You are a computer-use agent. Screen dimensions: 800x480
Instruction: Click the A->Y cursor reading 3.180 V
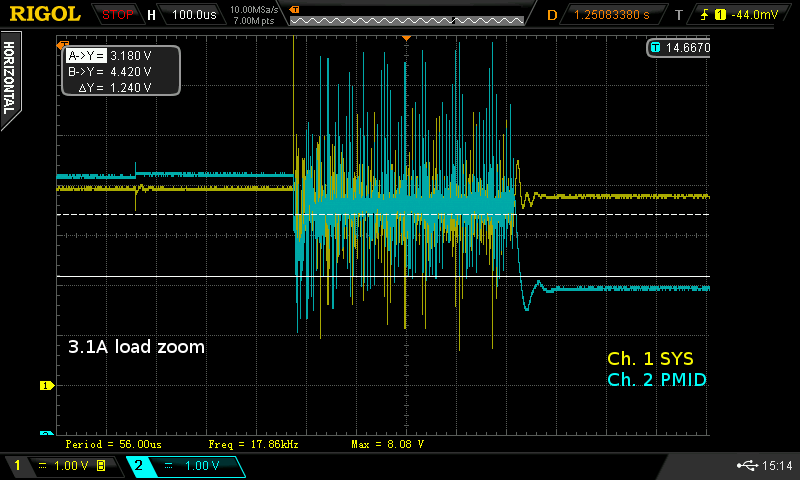pos(110,56)
